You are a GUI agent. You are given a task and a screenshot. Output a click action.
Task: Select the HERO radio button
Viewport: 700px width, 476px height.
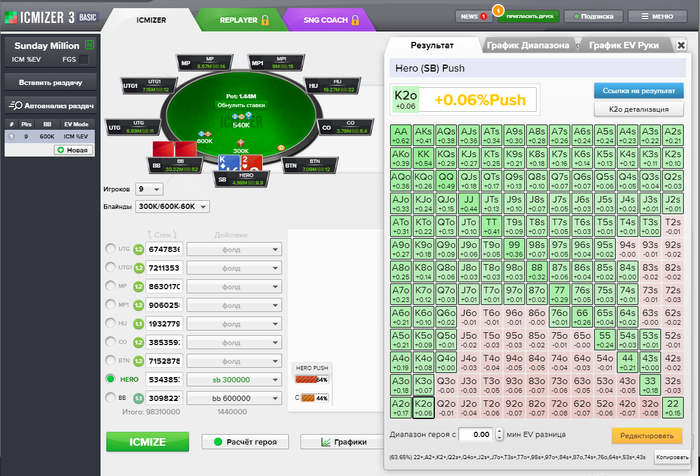click(x=110, y=379)
